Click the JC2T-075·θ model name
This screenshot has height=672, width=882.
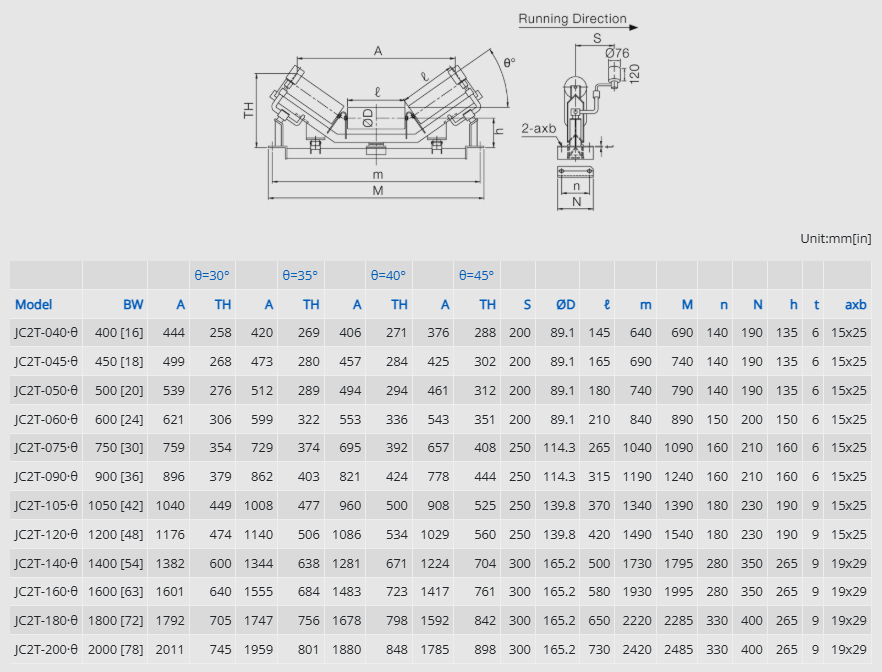(x=46, y=448)
